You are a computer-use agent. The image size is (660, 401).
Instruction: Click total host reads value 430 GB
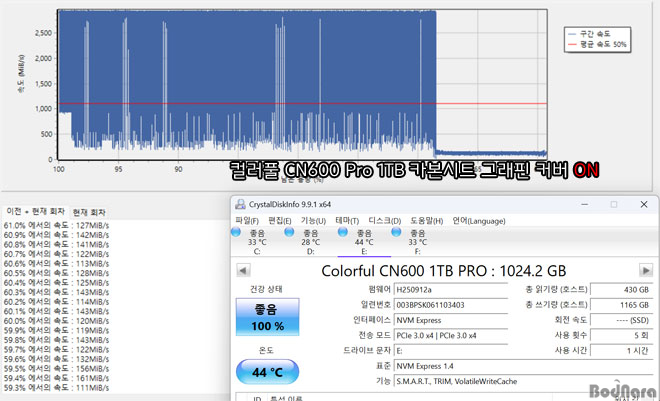622,289
